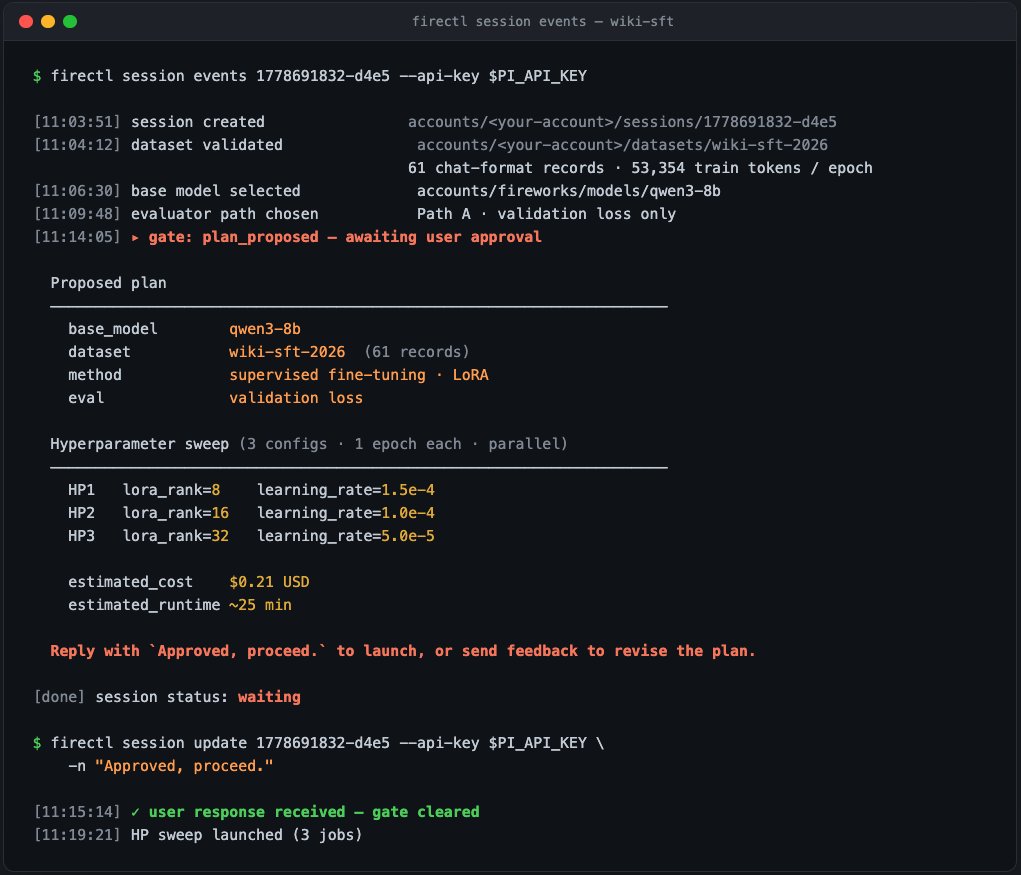Click the window title 'firectl session events — wiki-sft'
The width and height of the screenshot is (1021, 875).
click(x=542, y=21)
